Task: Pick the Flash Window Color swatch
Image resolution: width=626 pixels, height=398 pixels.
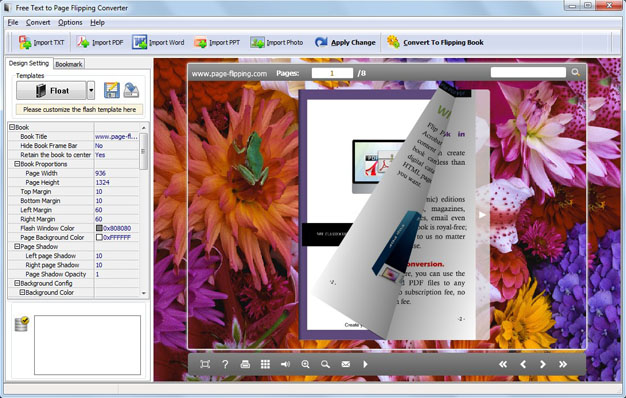Action: 99,228
